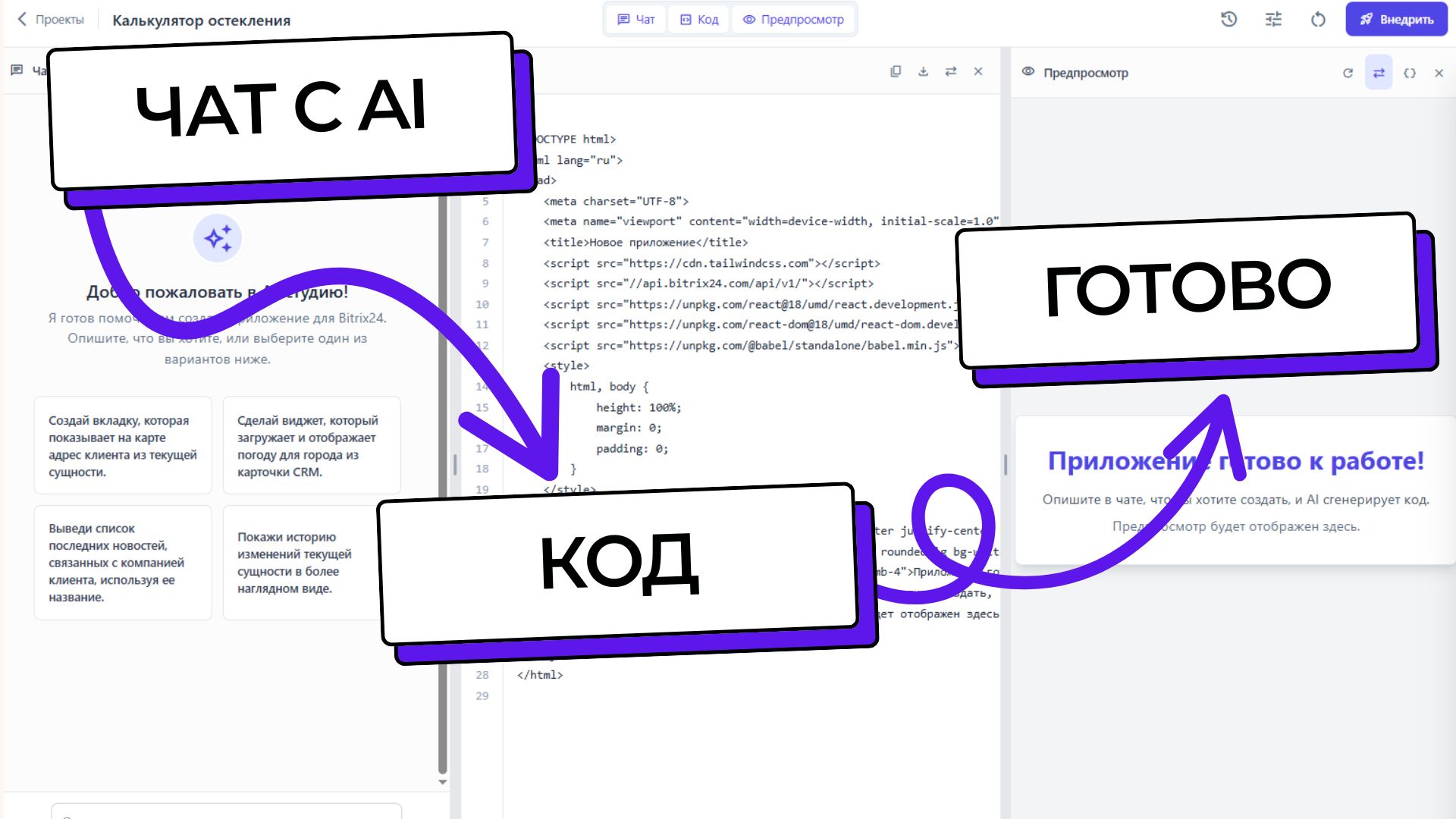Refresh the preview with reload icon
Screen dimensions: 1456x819
(x=1348, y=73)
